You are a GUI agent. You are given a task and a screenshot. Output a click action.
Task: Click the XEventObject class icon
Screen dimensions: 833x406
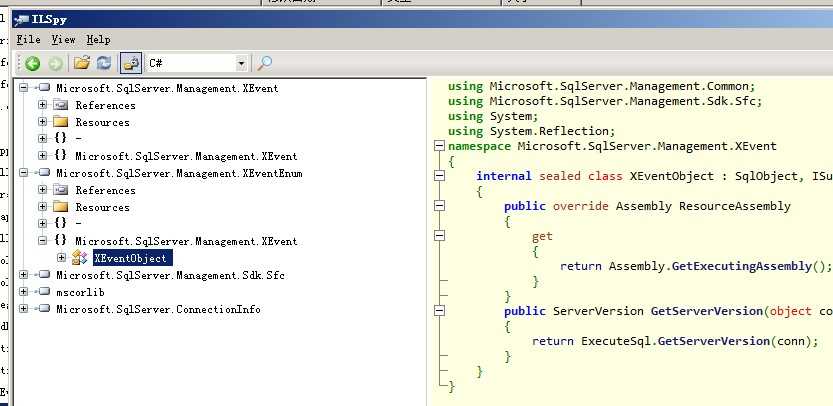click(79, 258)
